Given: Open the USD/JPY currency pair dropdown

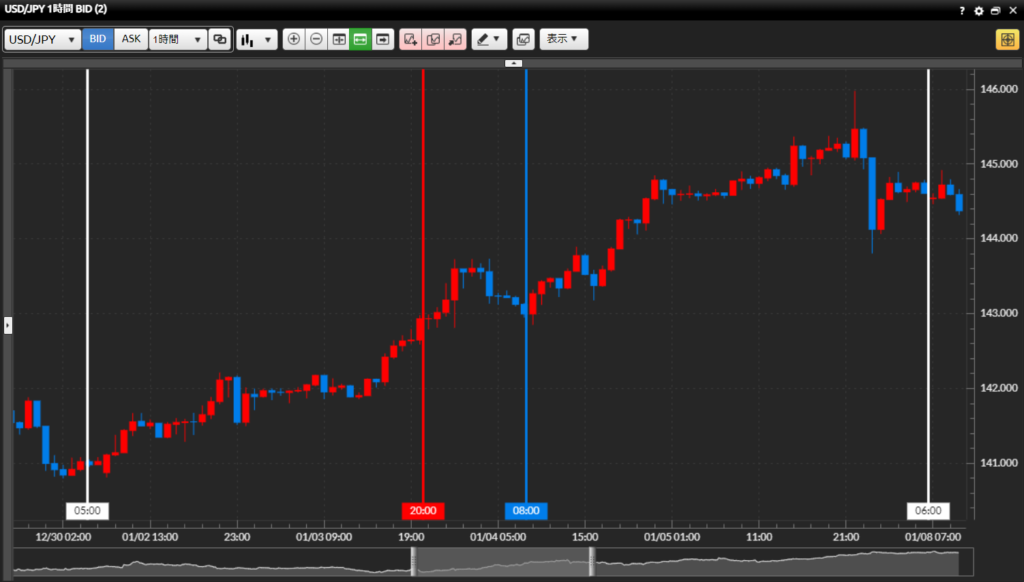Looking at the screenshot, I should point(43,39).
